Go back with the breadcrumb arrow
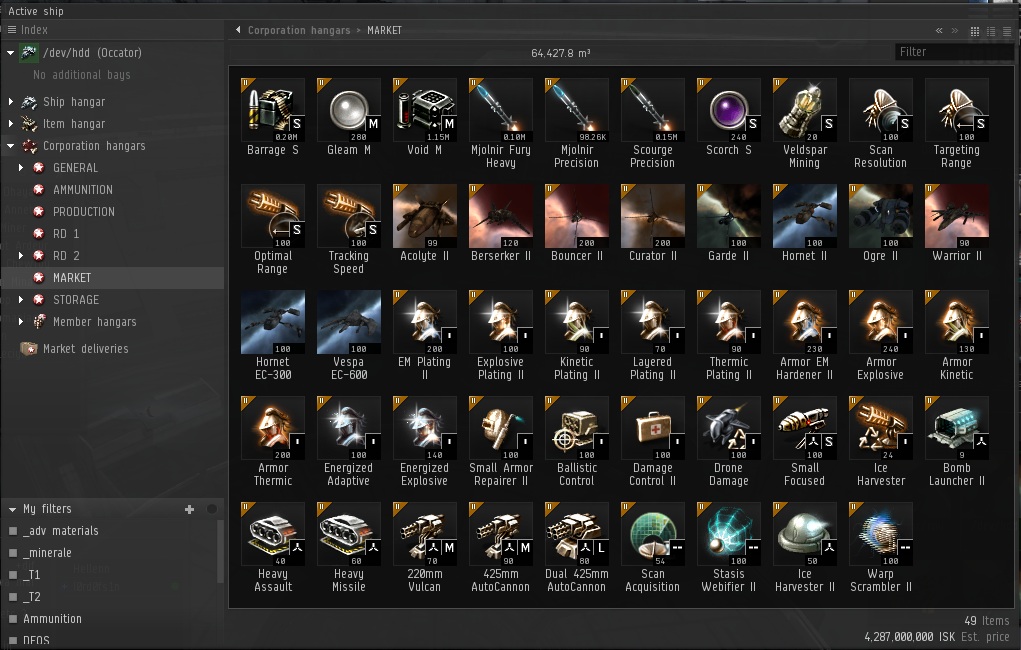This screenshot has height=650, width=1021. click(238, 30)
